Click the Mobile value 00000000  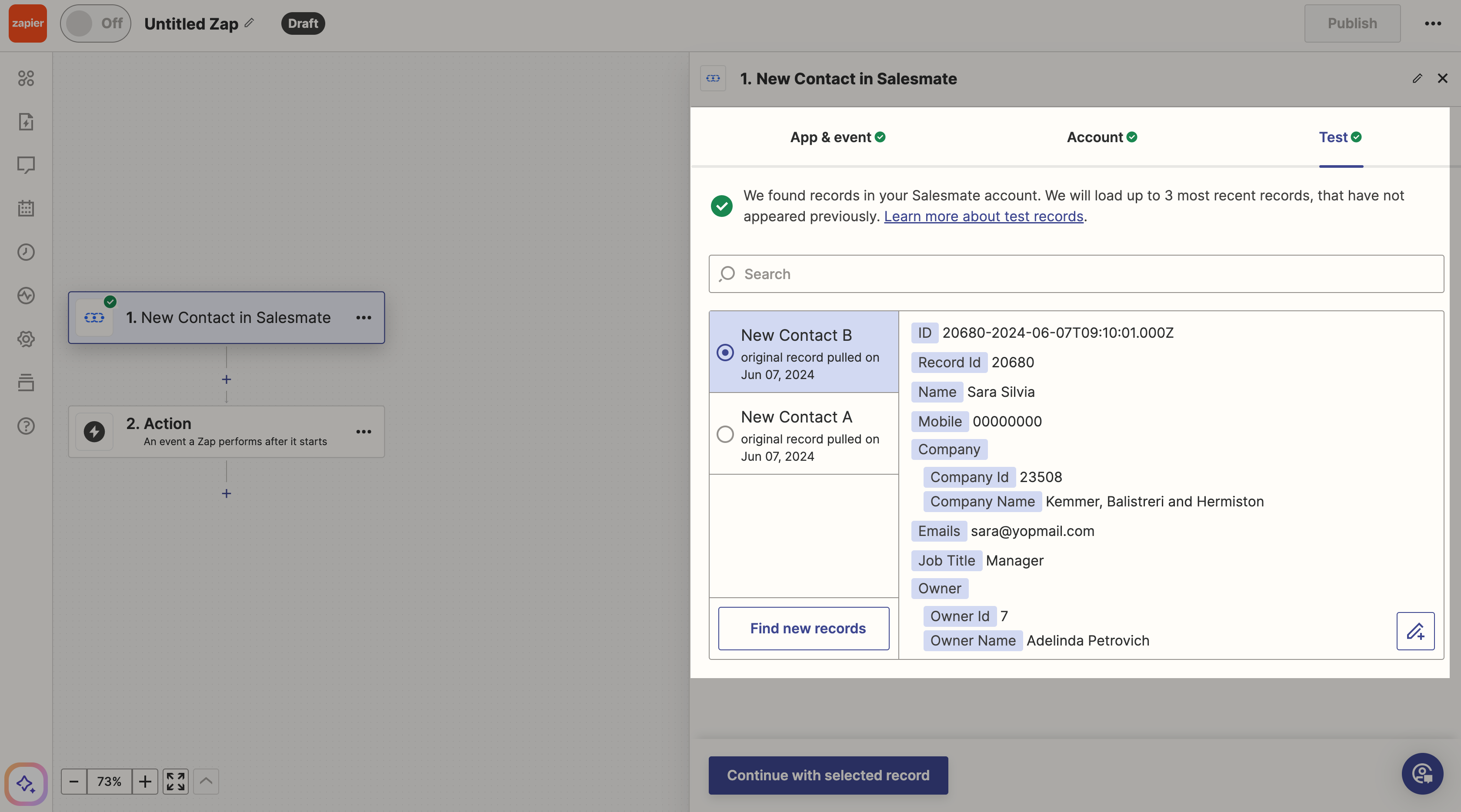point(1007,421)
